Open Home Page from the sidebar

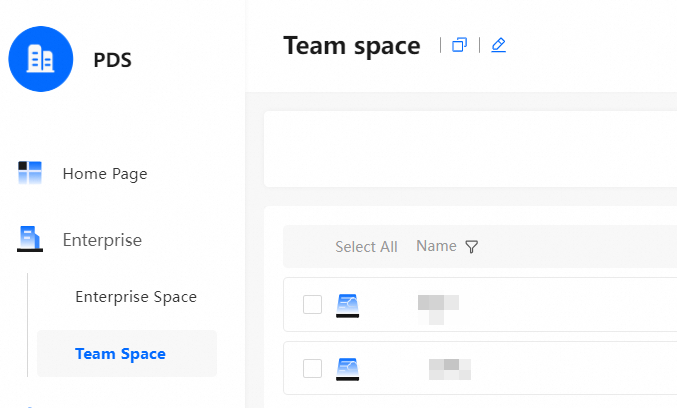coord(104,173)
